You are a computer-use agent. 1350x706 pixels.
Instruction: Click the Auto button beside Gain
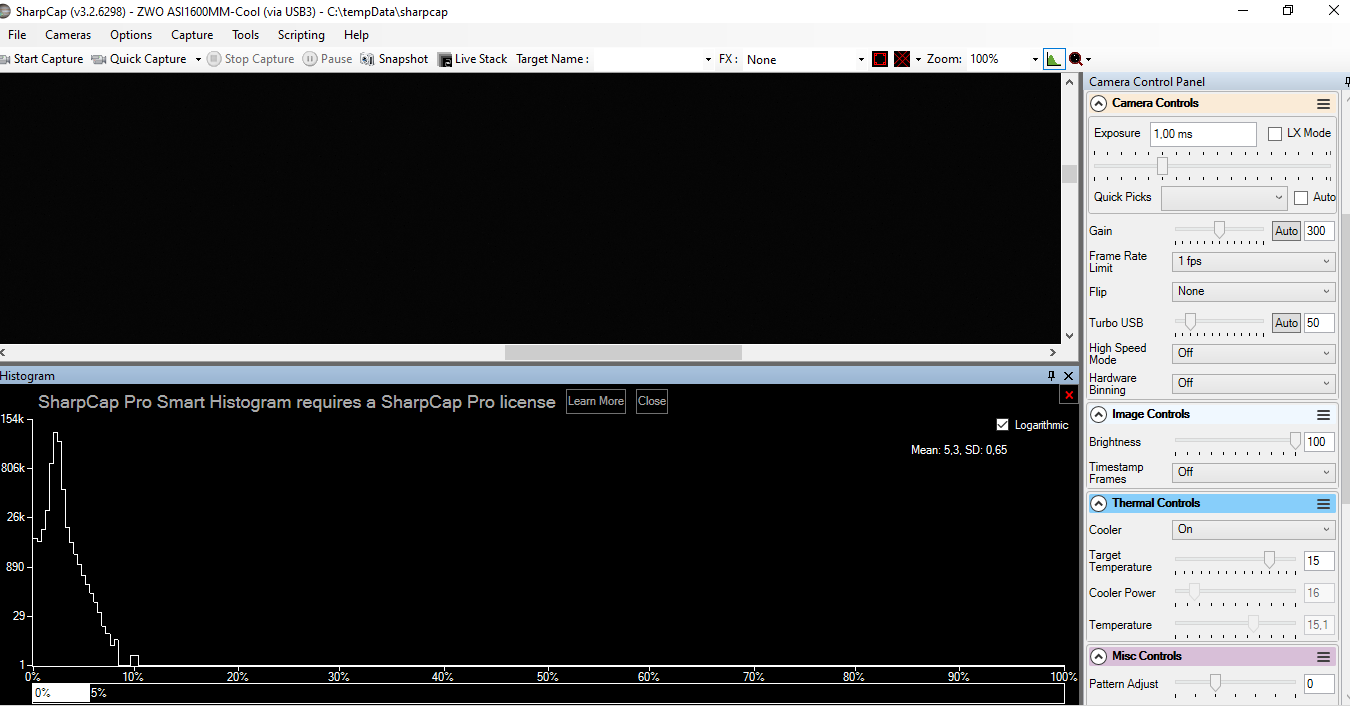(1286, 231)
